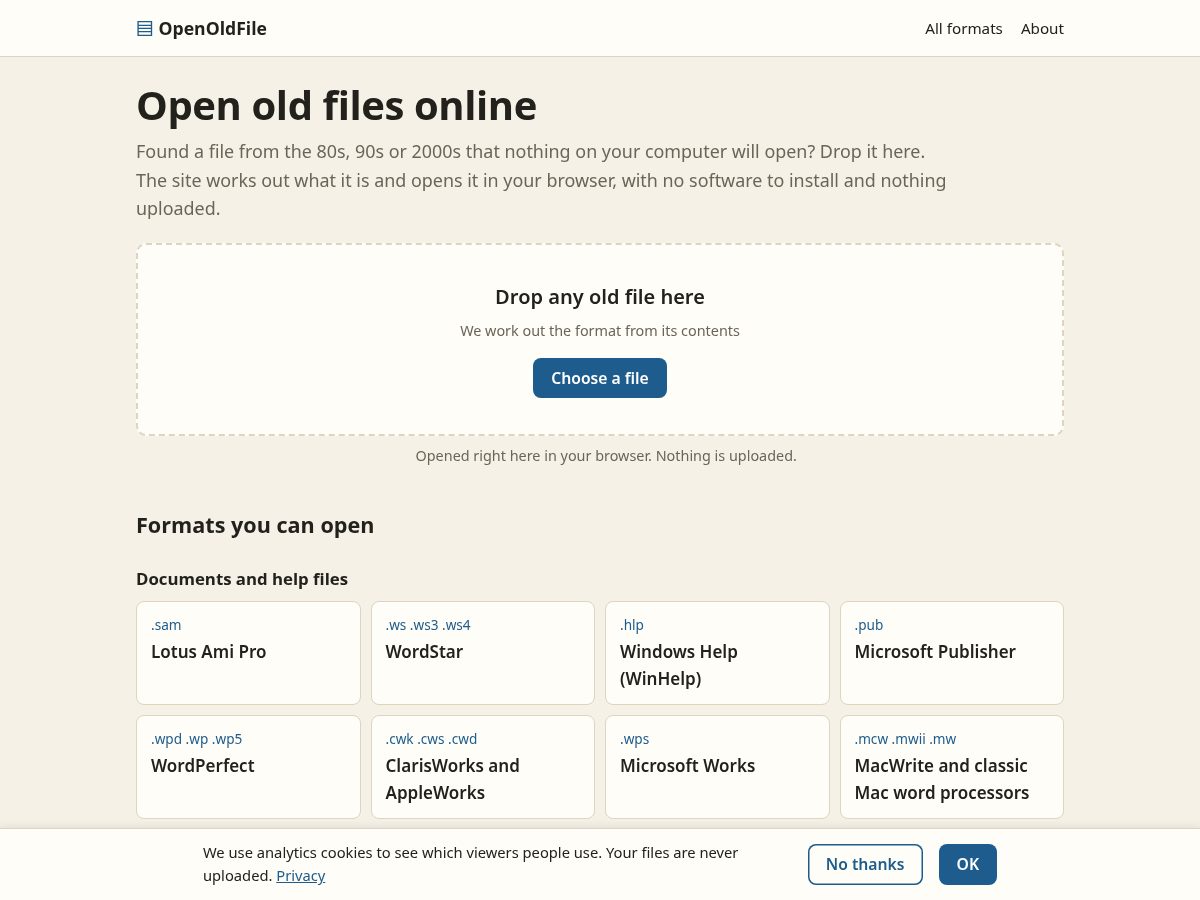Open the Windows Help (WinHelp) card

(x=717, y=653)
